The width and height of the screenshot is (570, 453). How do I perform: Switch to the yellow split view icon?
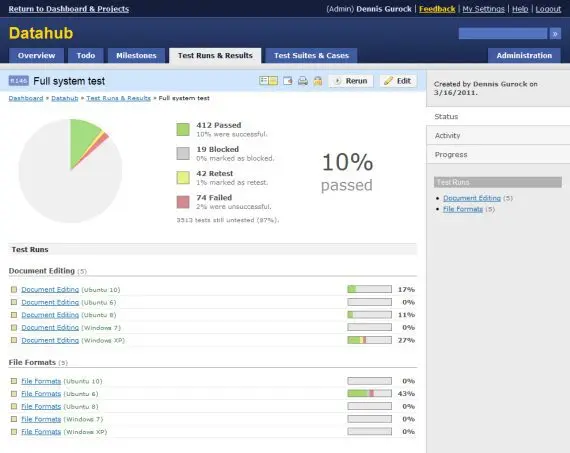pyautogui.click(x=273, y=81)
